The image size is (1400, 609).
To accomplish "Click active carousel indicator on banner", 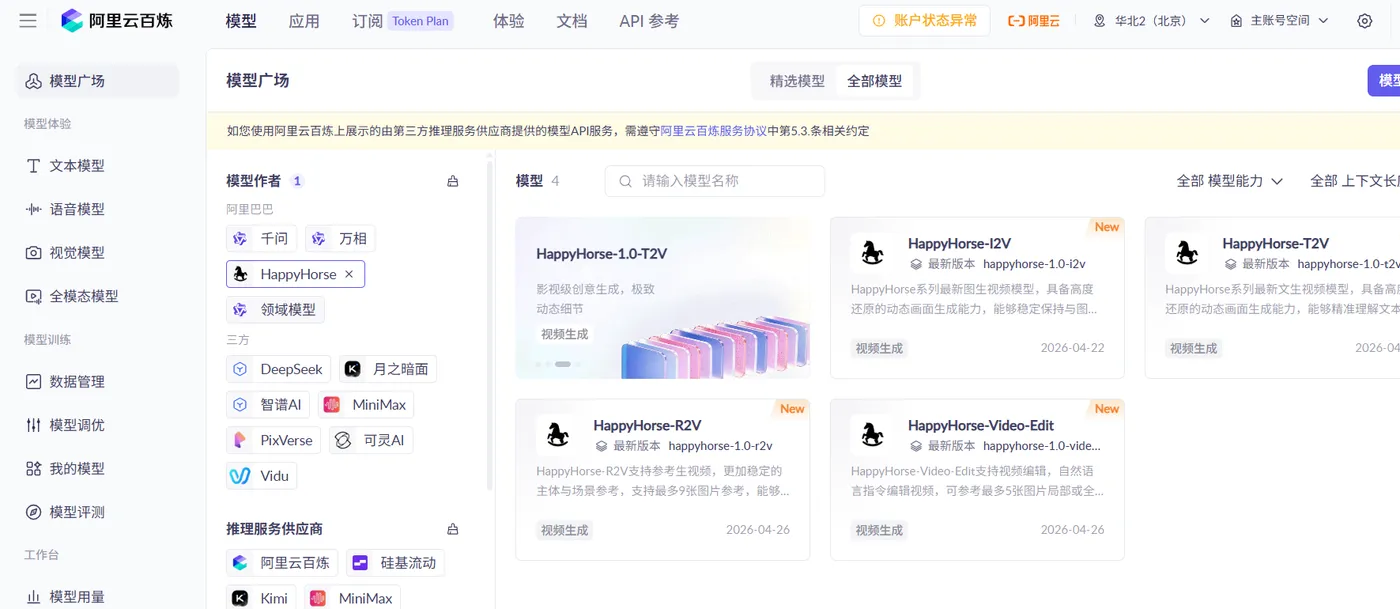I will (x=563, y=364).
